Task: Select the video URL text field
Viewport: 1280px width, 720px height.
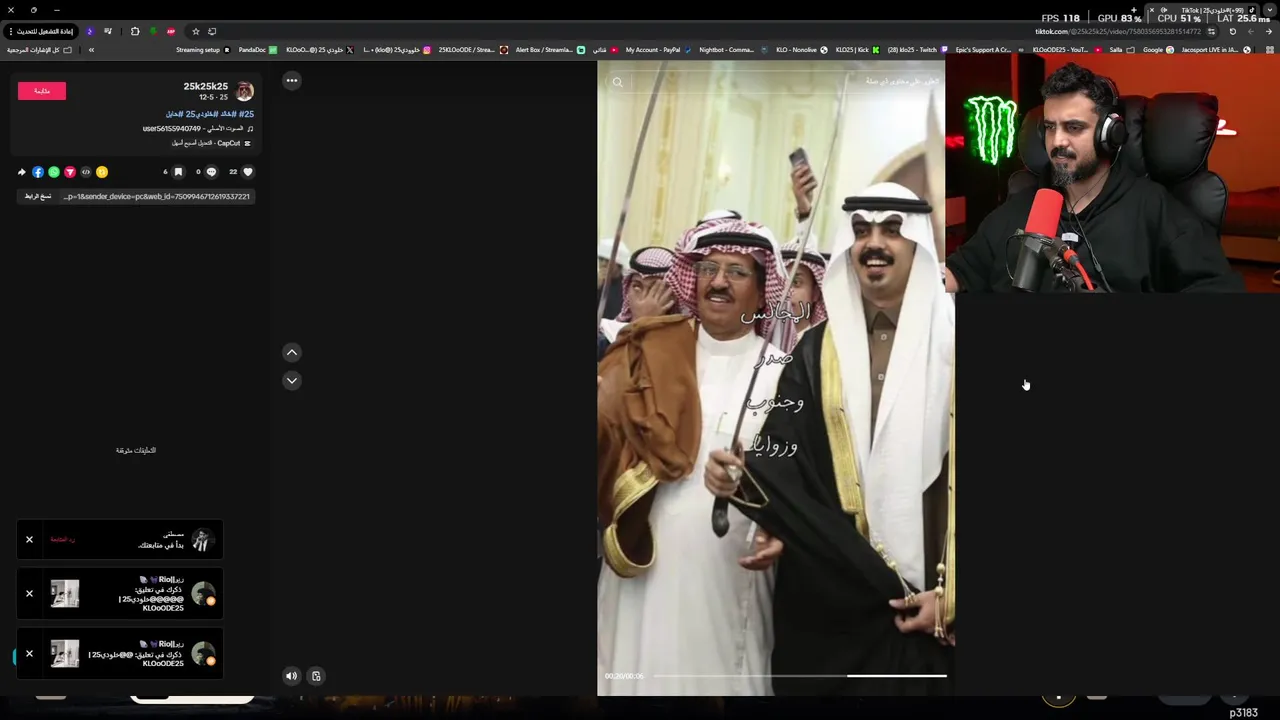Action: click(x=157, y=196)
